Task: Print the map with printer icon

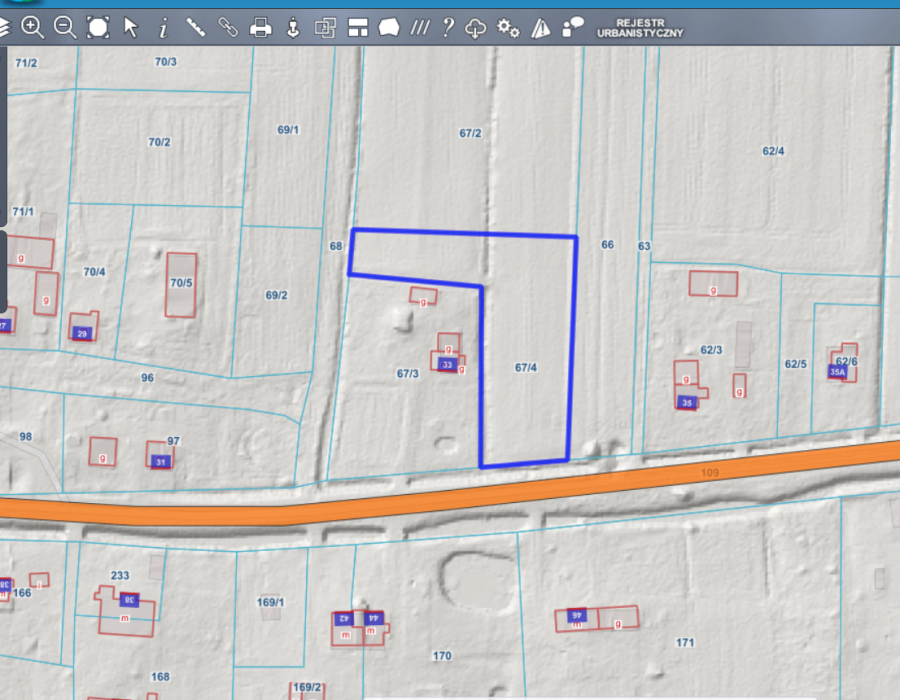Action: point(260,27)
